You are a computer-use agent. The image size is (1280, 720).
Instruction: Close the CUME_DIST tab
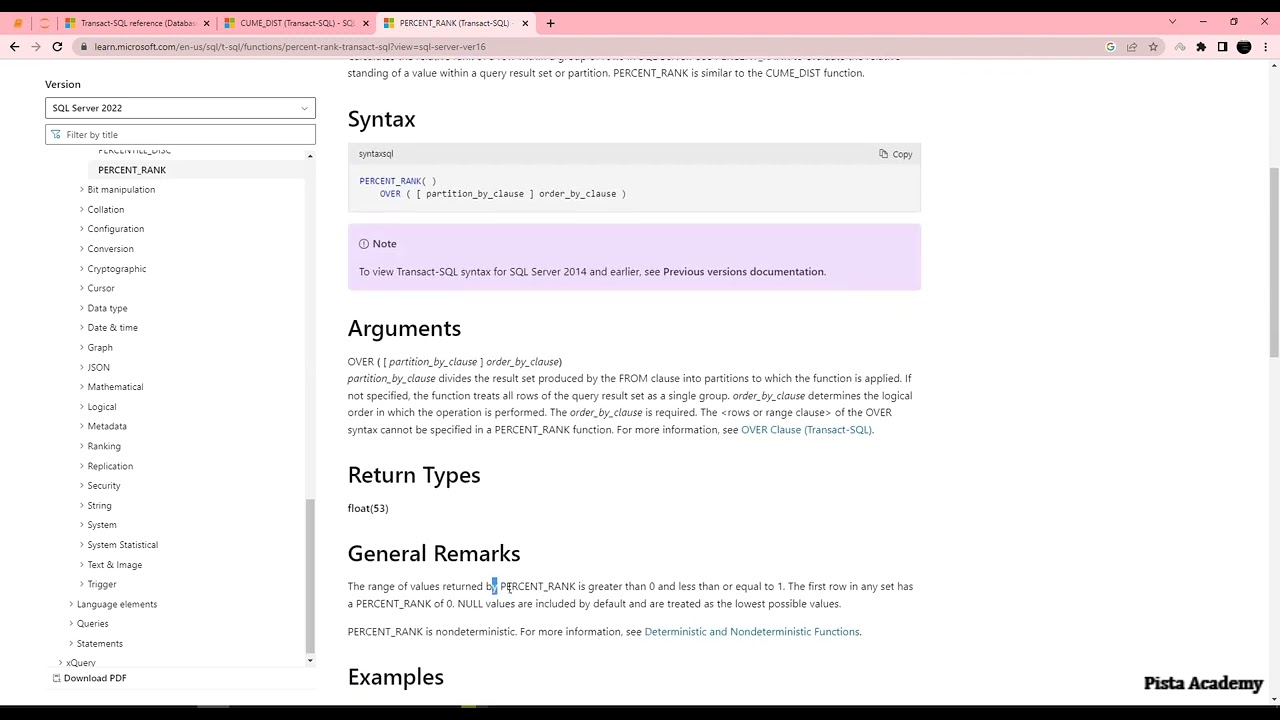(366, 23)
